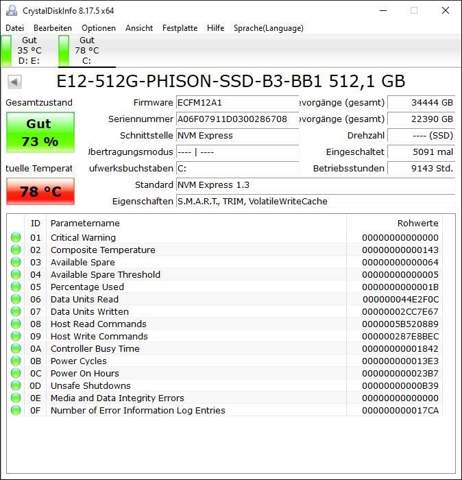
Task: Click the CrystalDiskInfo app icon in title bar
Action: (x=12, y=10)
